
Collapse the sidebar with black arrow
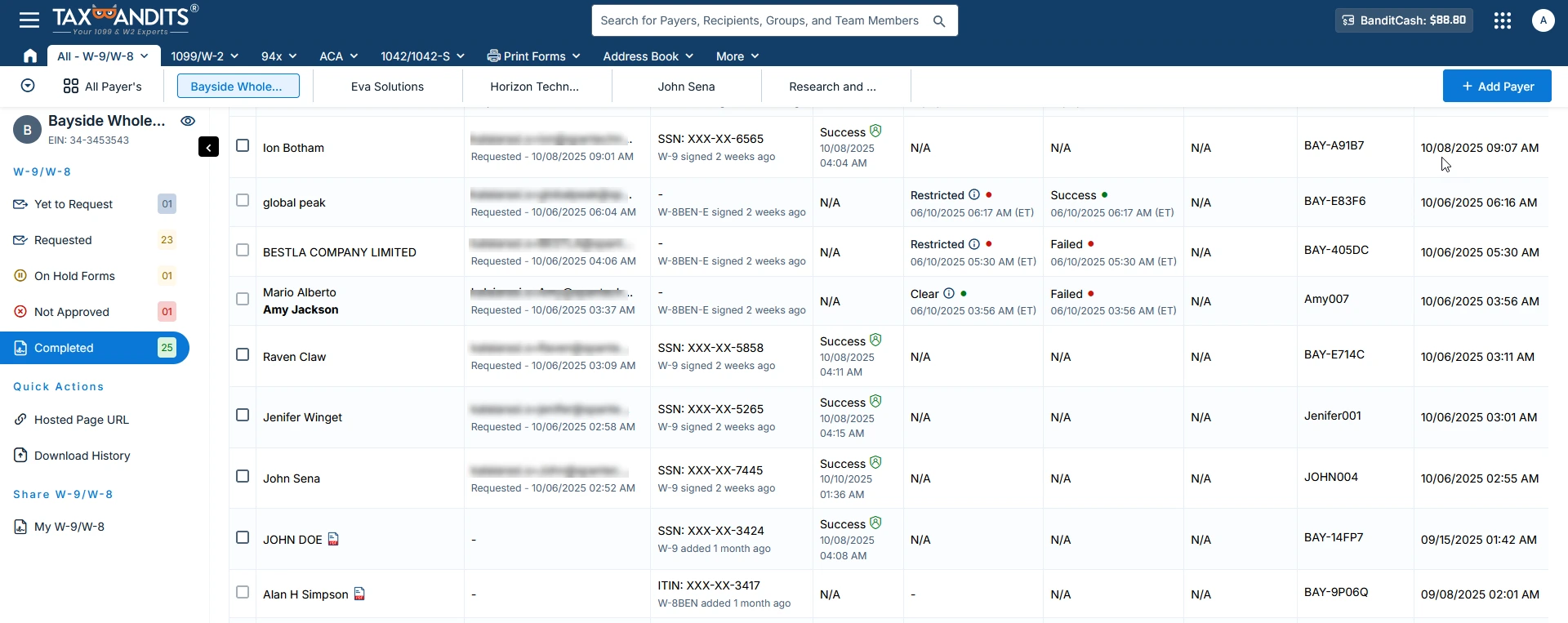click(x=208, y=147)
